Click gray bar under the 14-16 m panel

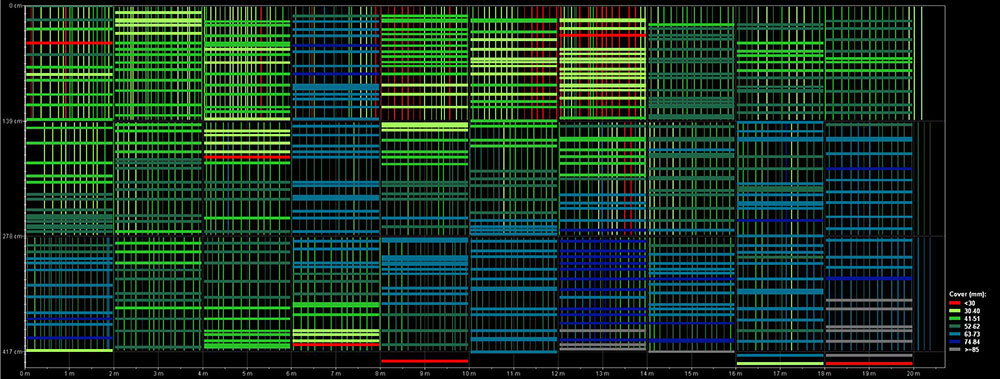point(691,352)
